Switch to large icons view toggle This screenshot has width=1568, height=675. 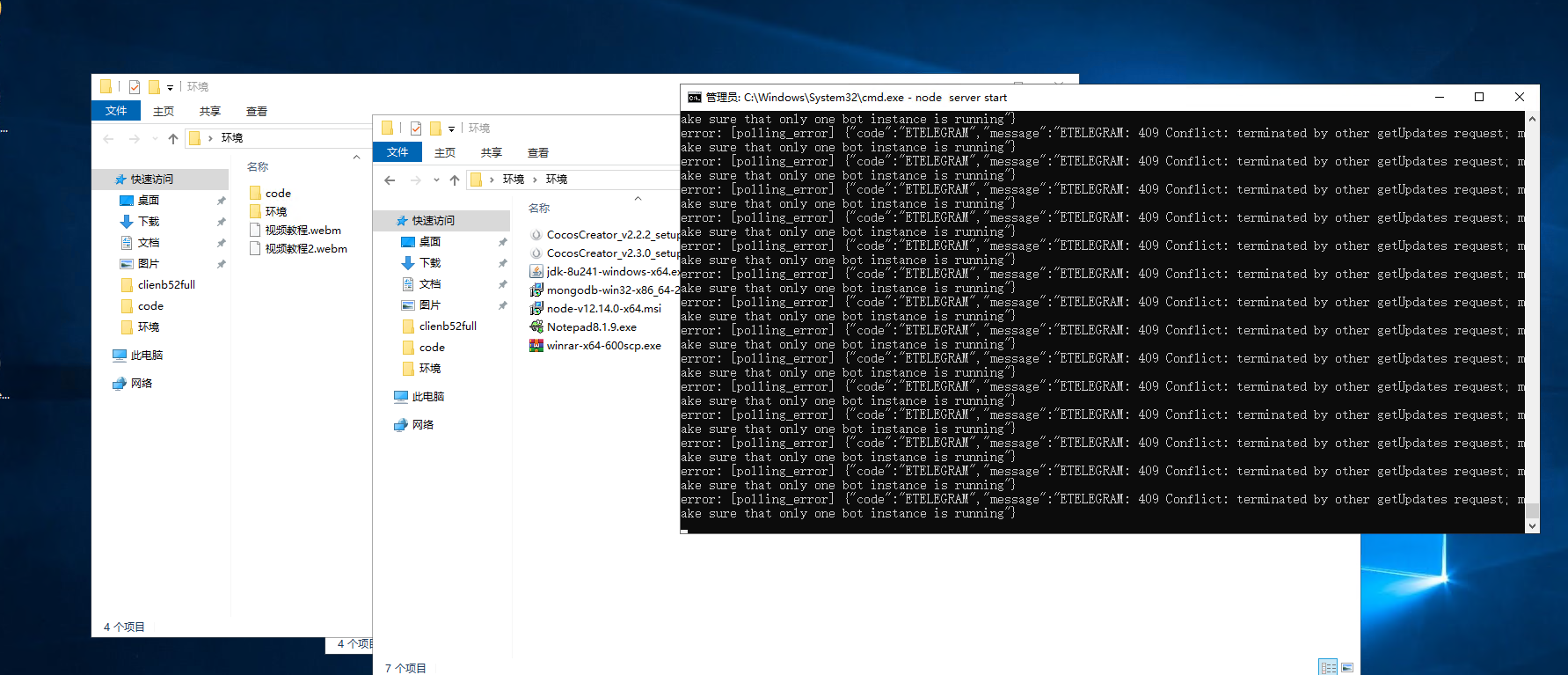pyautogui.click(x=1346, y=667)
